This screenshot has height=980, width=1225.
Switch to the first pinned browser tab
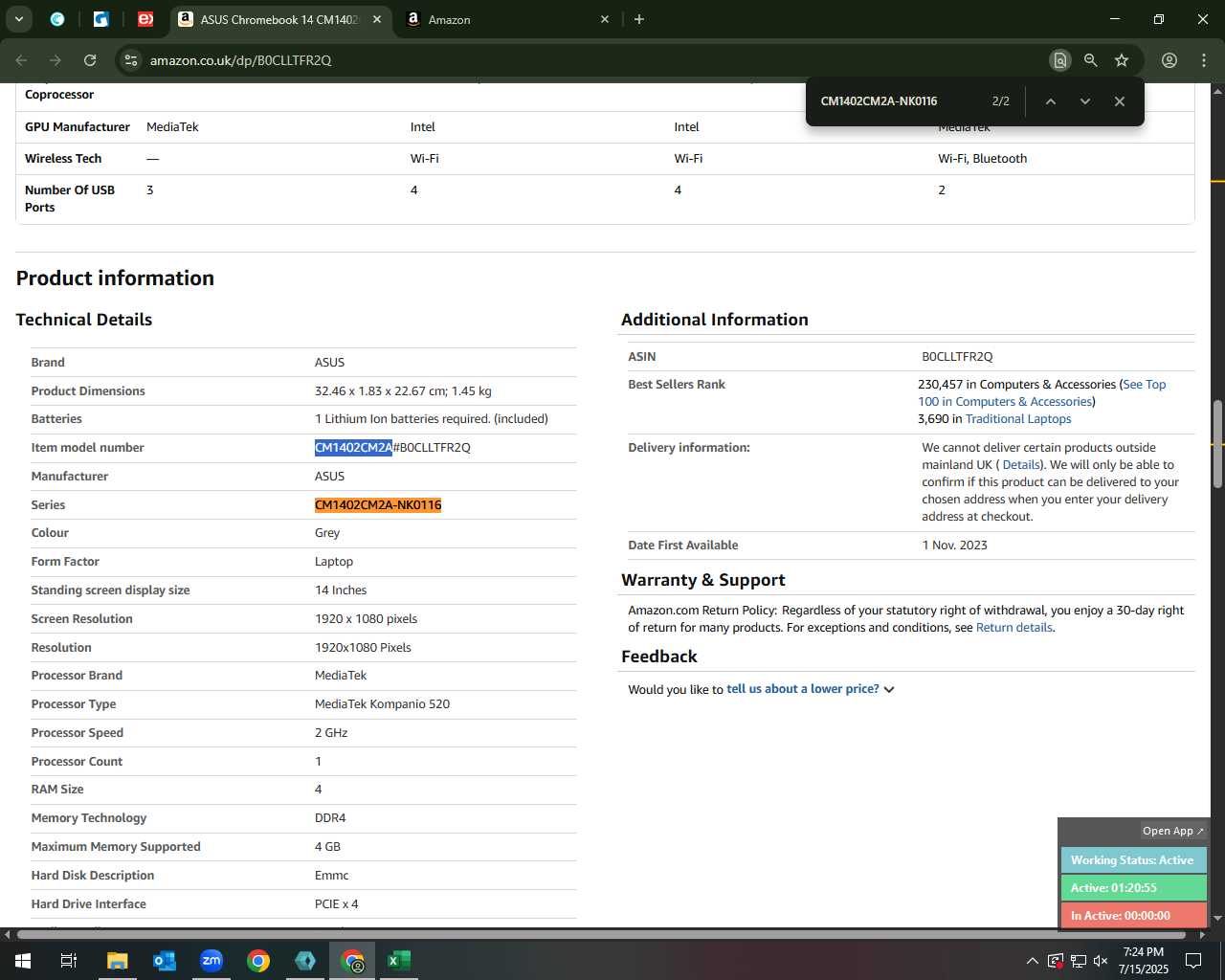[x=57, y=19]
